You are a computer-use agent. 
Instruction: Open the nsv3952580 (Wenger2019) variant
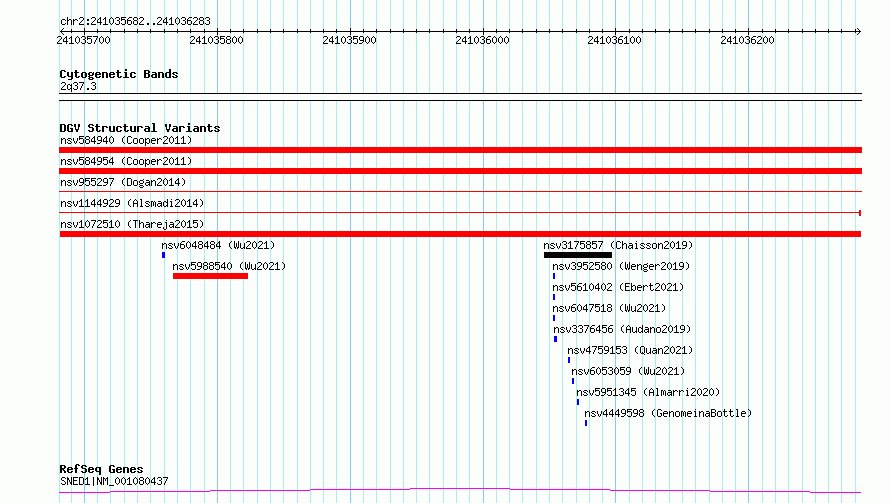621,266
